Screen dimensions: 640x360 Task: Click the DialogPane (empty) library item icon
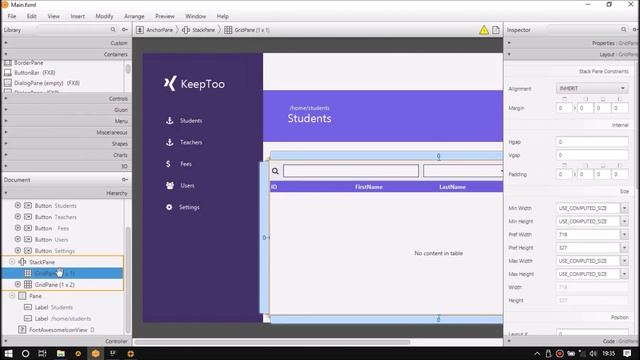click(x=8, y=83)
